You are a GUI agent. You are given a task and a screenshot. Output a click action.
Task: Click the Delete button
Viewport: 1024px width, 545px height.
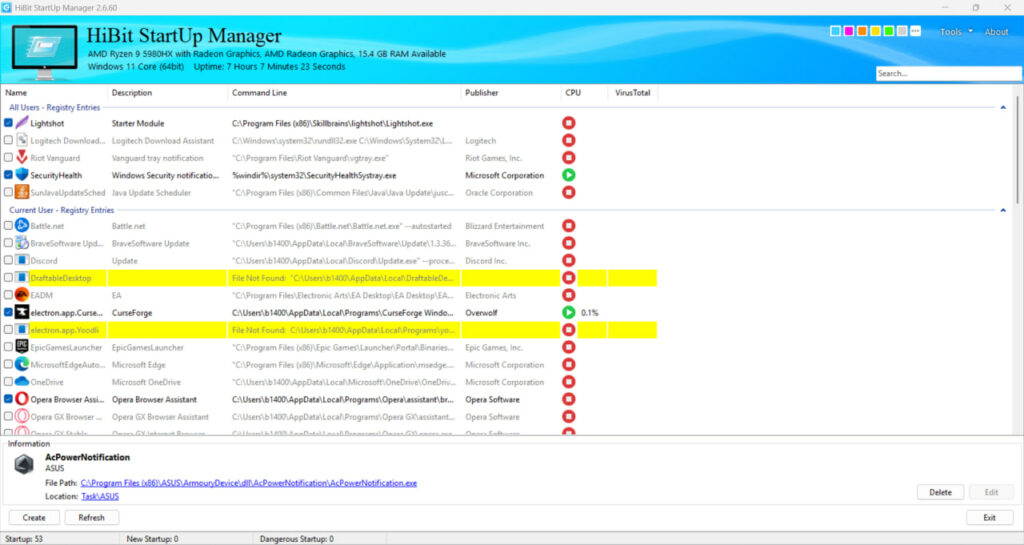pos(940,492)
